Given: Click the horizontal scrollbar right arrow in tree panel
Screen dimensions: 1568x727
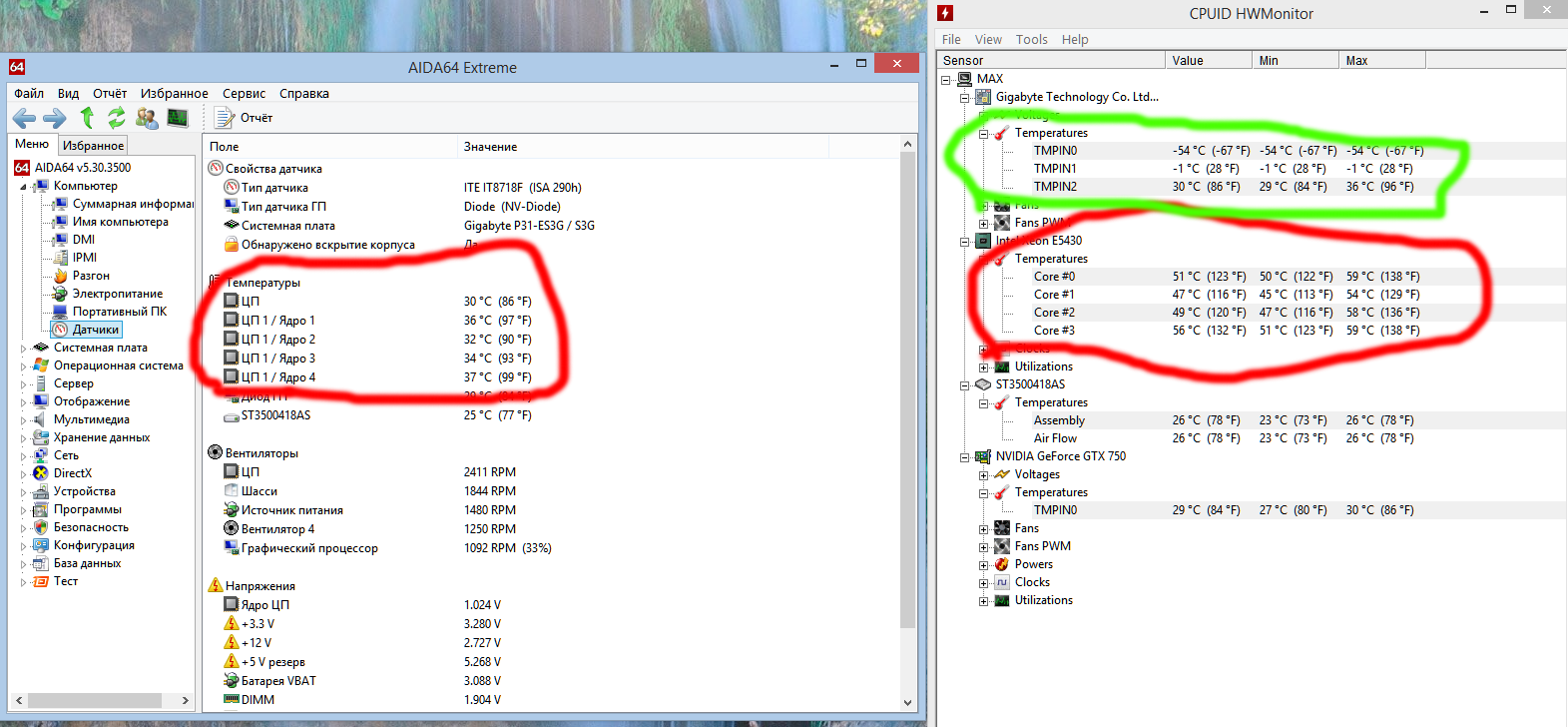Looking at the screenshot, I should tap(185, 701).
